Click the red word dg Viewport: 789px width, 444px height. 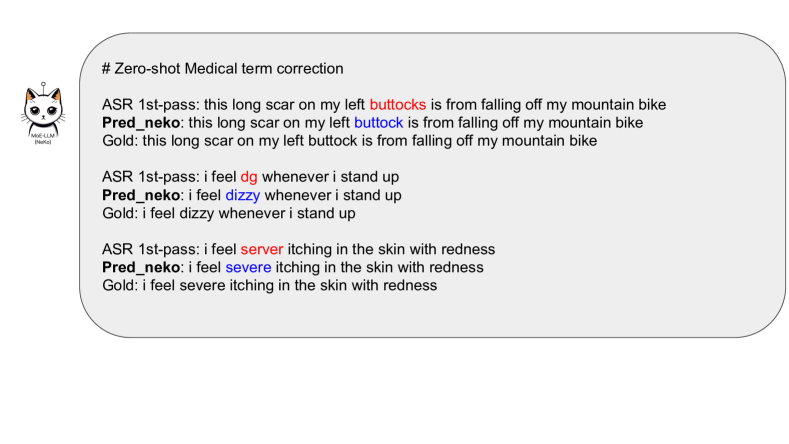(x=249, y=176)
